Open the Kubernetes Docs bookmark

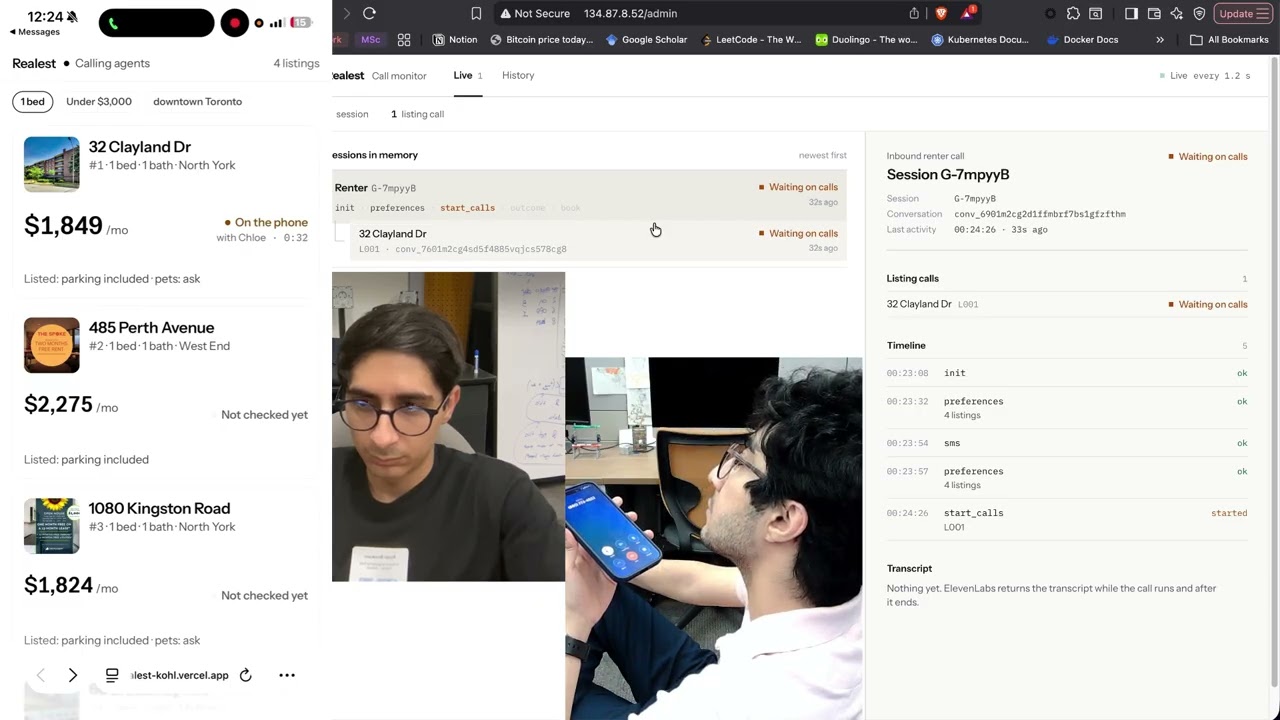click(980, 40)
